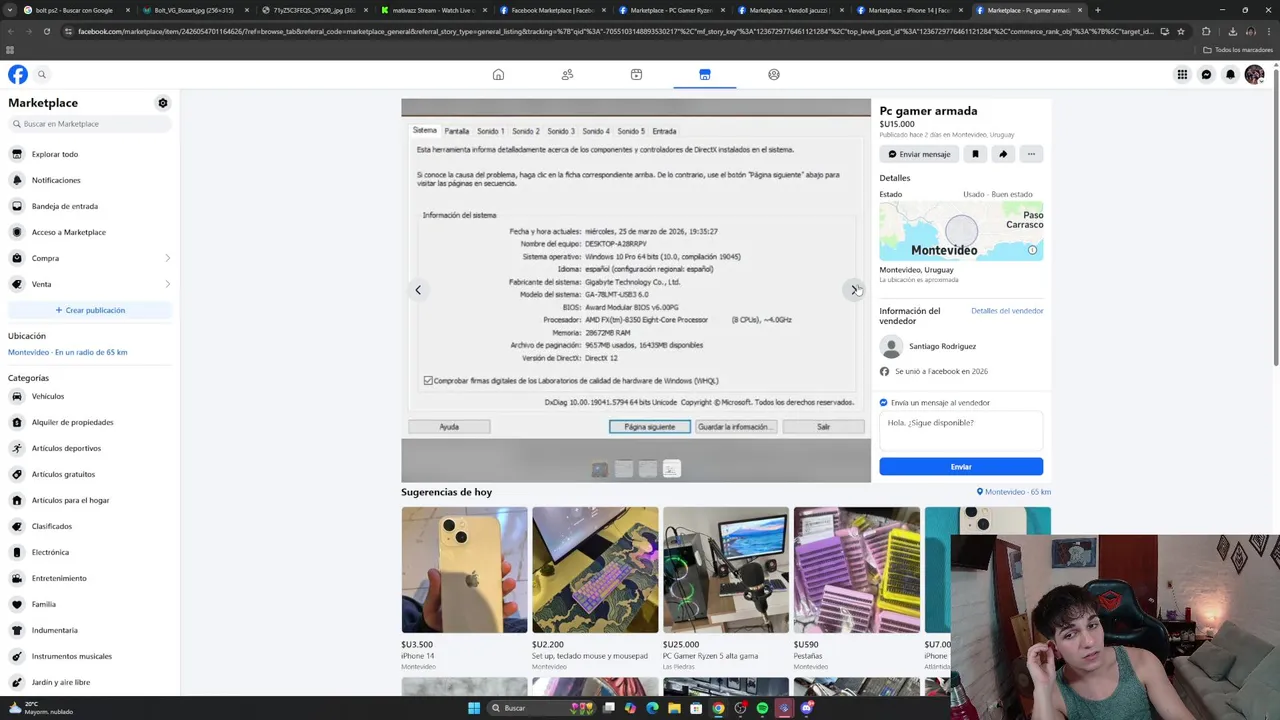The image size is (1280, 720).
Task: Go to the Home feed icon
Action: coord(498,74)
